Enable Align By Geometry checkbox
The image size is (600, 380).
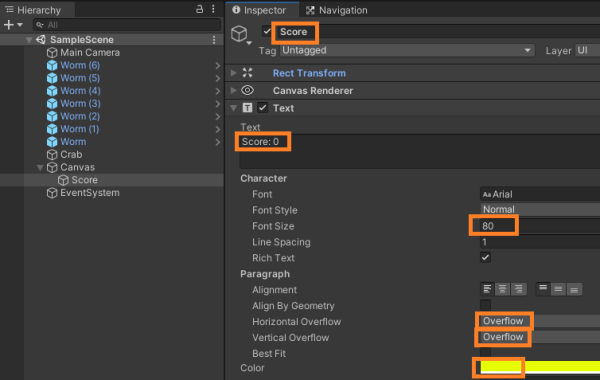(485, 305)
